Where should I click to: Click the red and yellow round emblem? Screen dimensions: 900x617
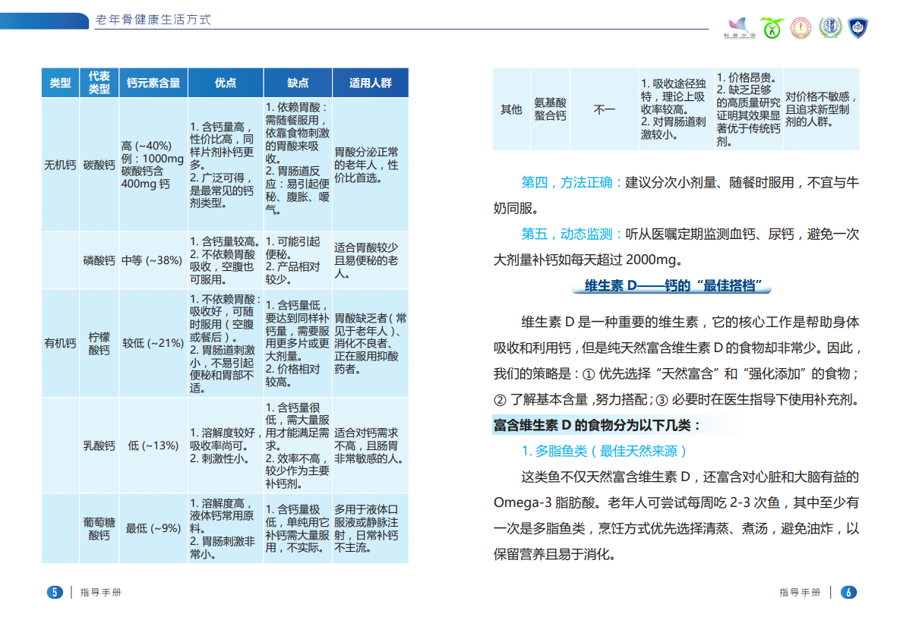tap(801, 28)
